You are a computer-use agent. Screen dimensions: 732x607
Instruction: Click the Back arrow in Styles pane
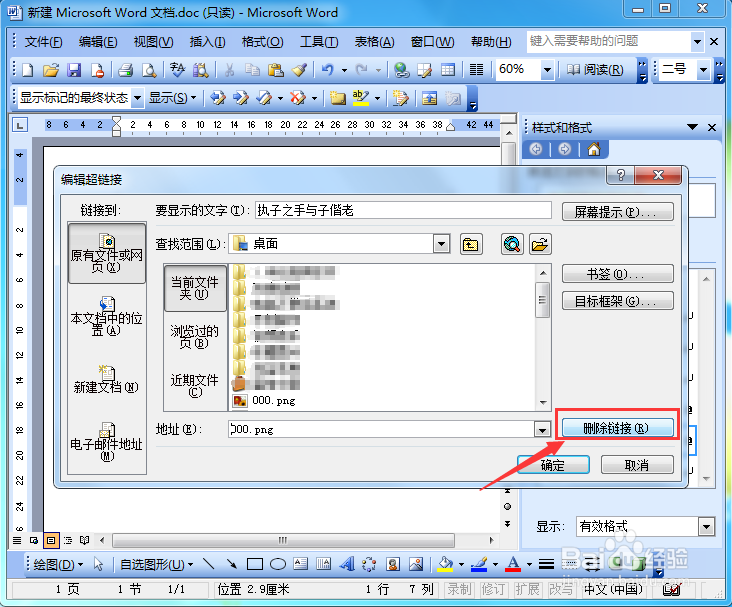point(536,149)
